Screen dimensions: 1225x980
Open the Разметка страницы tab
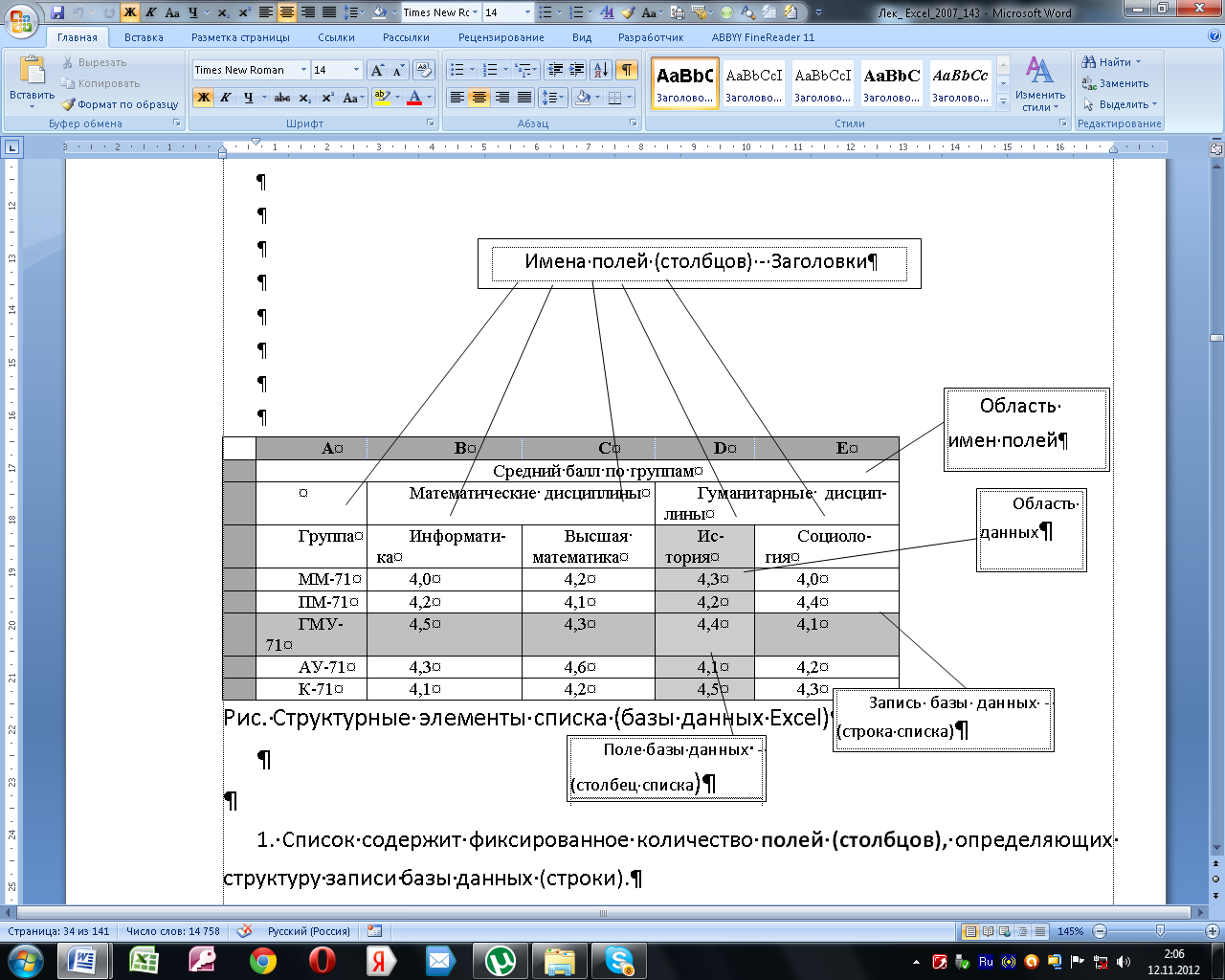(x=240, y=37)
